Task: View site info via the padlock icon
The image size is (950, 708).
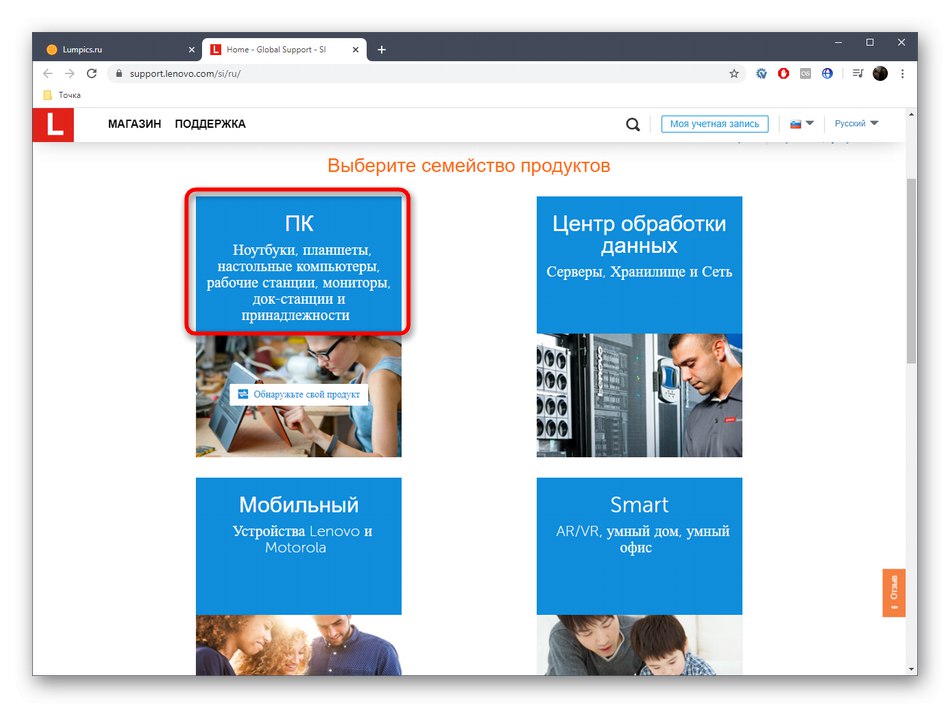Action: 119,73
